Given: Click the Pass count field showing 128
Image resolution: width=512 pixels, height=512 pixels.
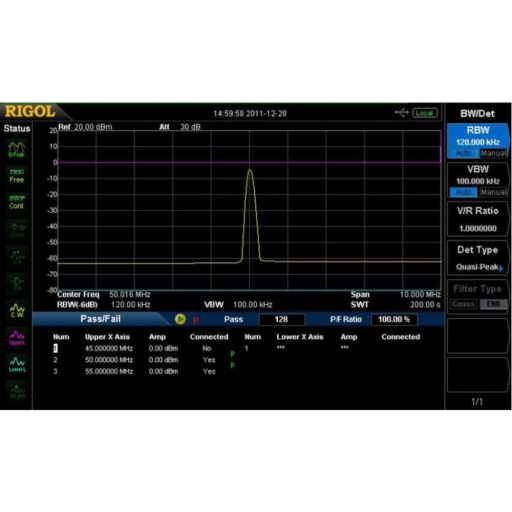Looking at the screenshot, I should 281,319.
